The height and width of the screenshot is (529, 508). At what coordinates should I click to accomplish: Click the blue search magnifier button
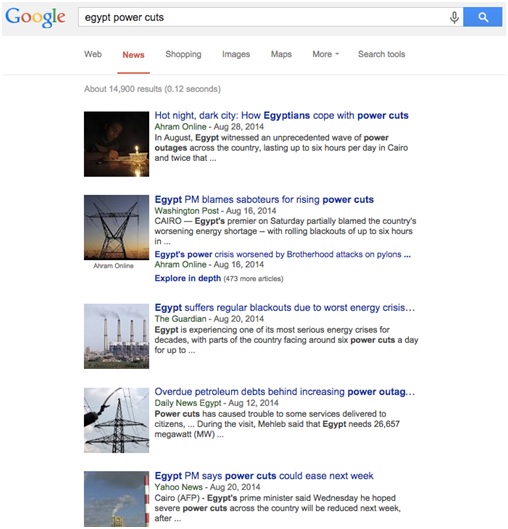483,17
